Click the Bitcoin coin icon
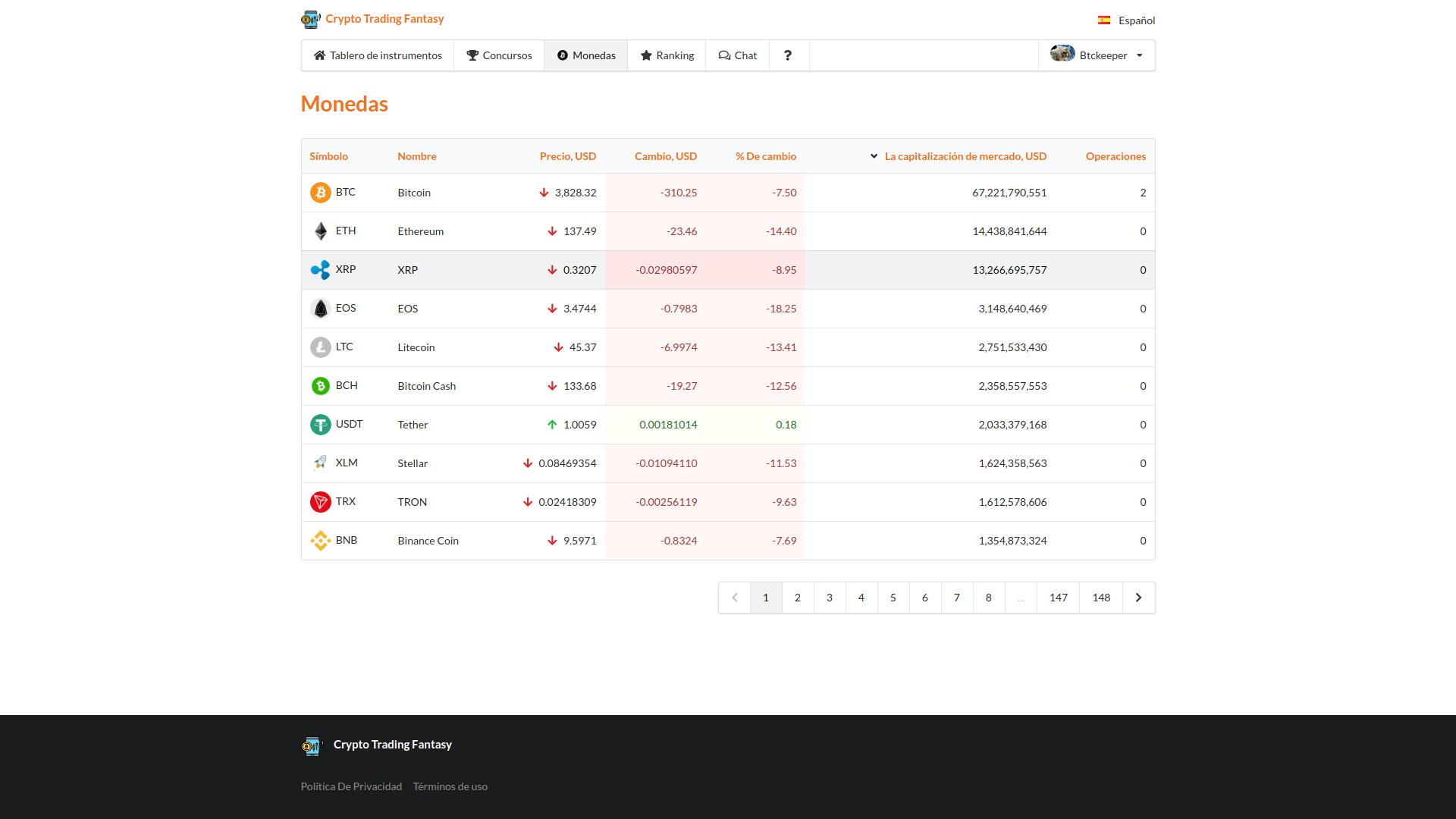Image resolution: width=1456 pixels, height=819 pixels. pos(320,193)
